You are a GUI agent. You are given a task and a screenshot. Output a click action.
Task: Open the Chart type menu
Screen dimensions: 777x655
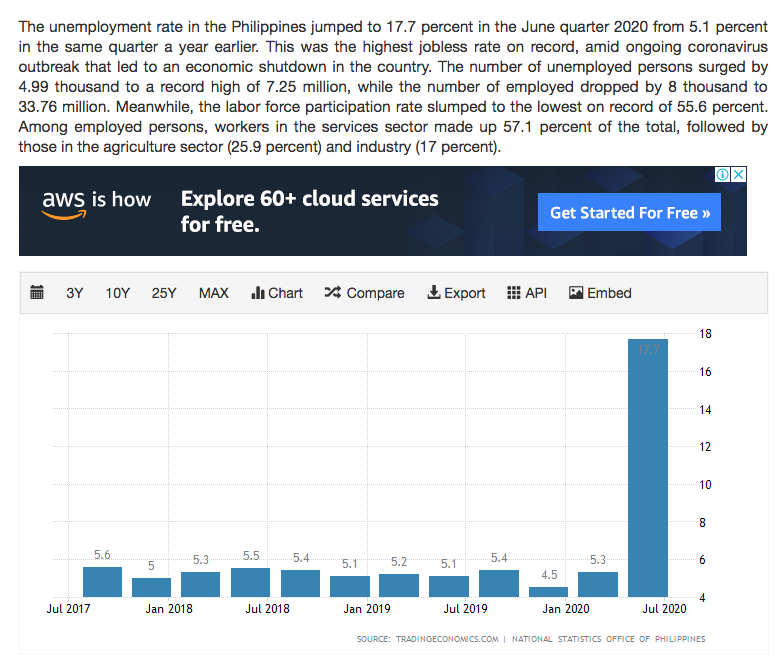point(277,293)
